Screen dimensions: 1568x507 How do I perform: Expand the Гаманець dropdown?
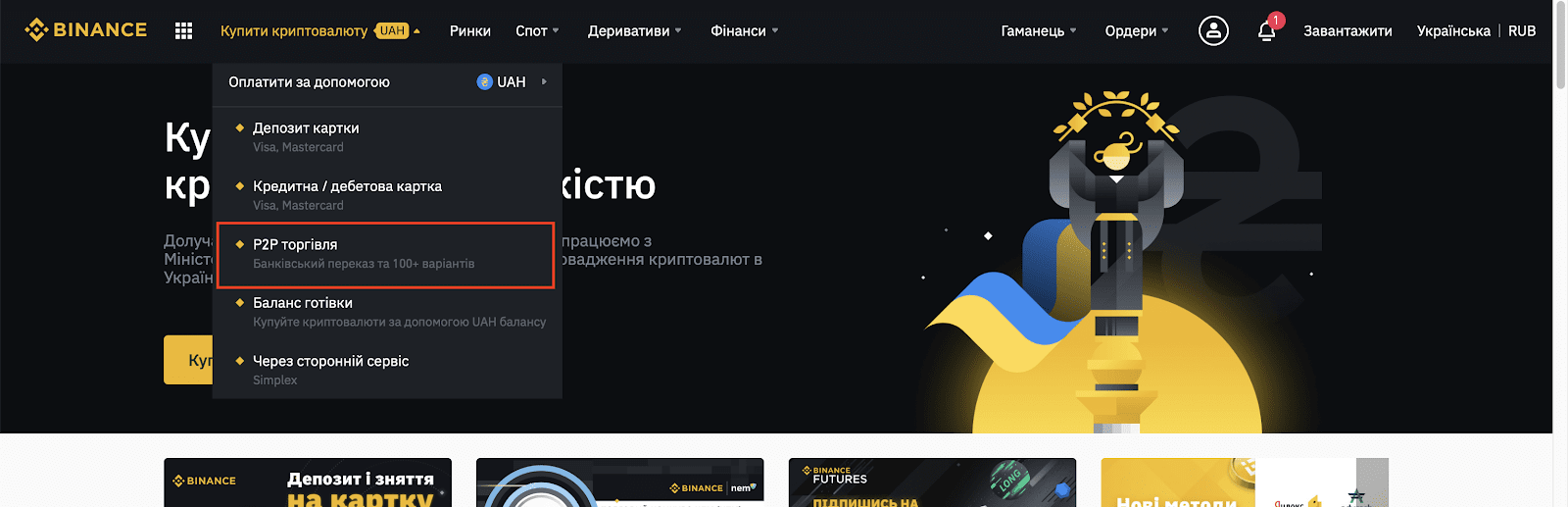1038,31
